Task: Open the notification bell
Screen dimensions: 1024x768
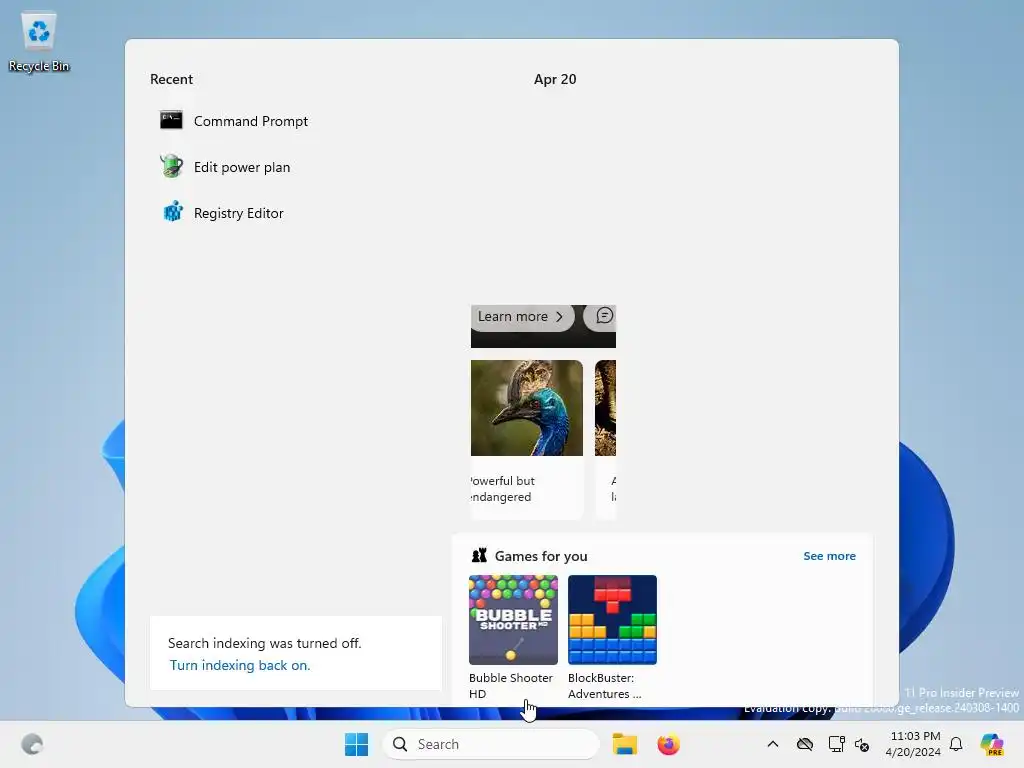Action: 956,744
